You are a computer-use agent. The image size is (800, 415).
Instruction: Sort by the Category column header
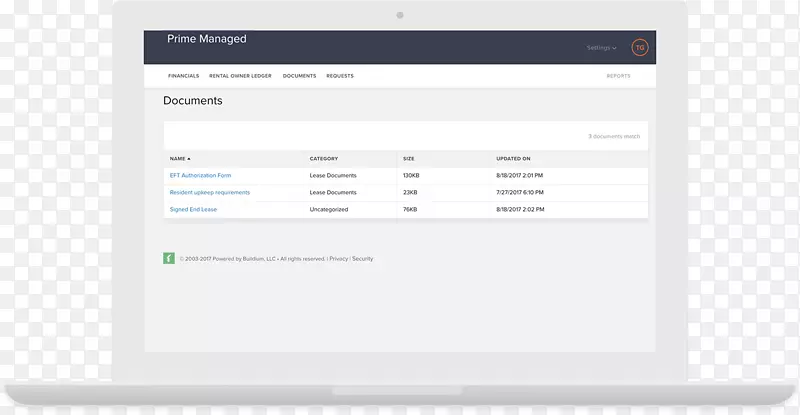point(324,159)
